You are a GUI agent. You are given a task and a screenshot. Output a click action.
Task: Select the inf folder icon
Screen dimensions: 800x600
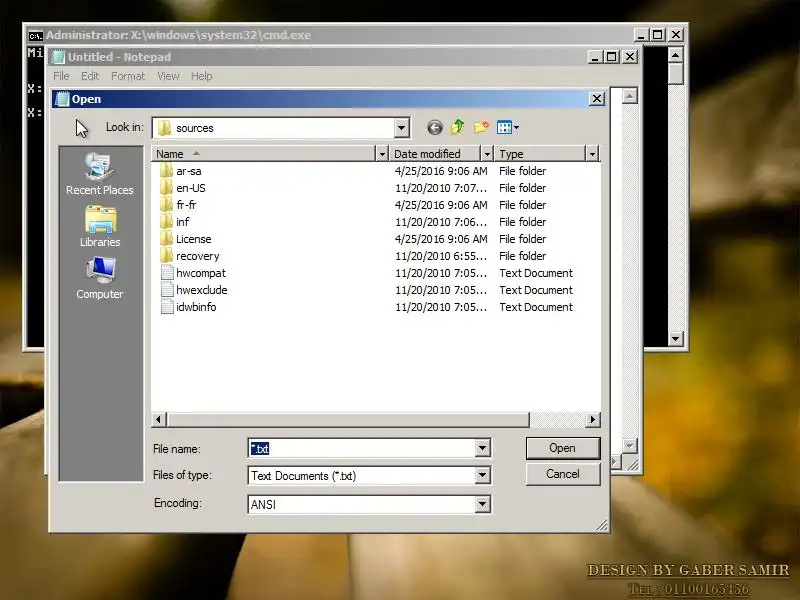166,222
